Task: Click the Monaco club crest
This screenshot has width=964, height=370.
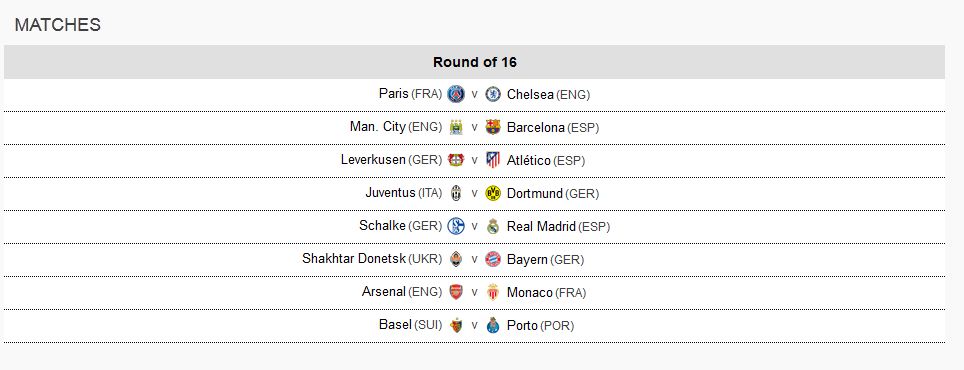Action: coord(493,292)
